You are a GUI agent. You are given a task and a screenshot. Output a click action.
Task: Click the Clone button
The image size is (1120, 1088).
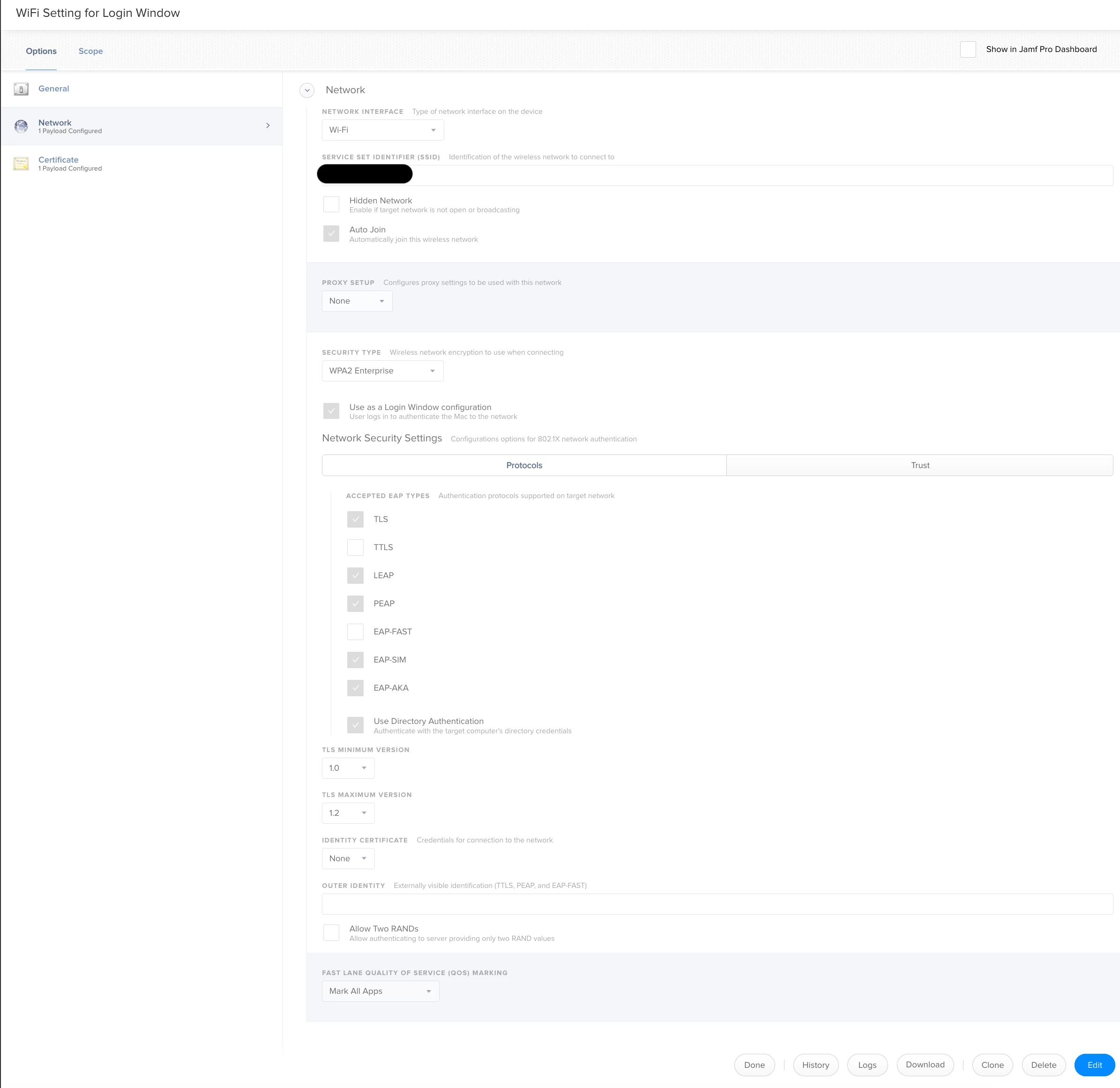992,1065
